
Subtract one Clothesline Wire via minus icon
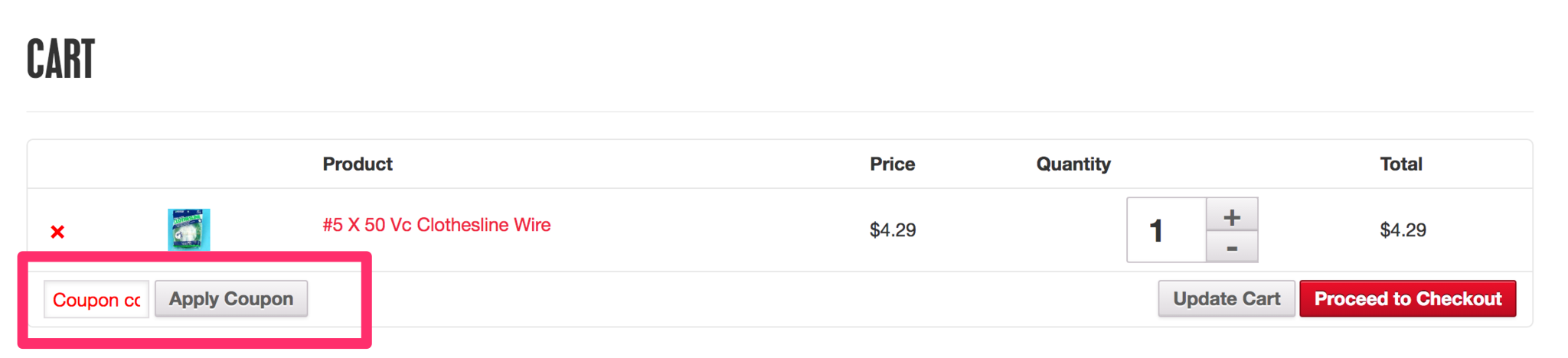[1232, 247]
